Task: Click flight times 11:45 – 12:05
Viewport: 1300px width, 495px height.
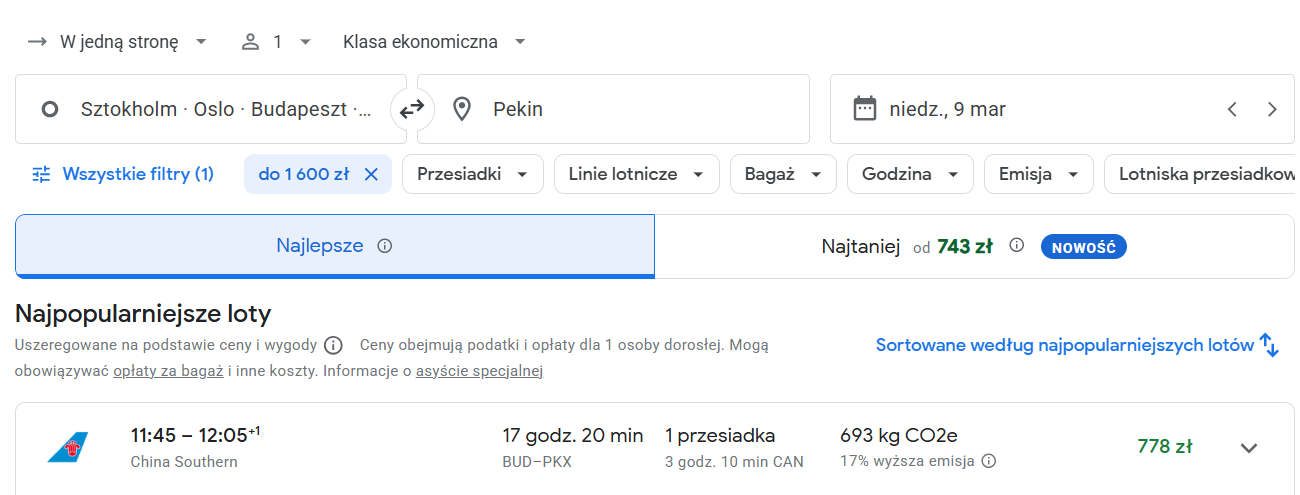Action: coord(195,435)
